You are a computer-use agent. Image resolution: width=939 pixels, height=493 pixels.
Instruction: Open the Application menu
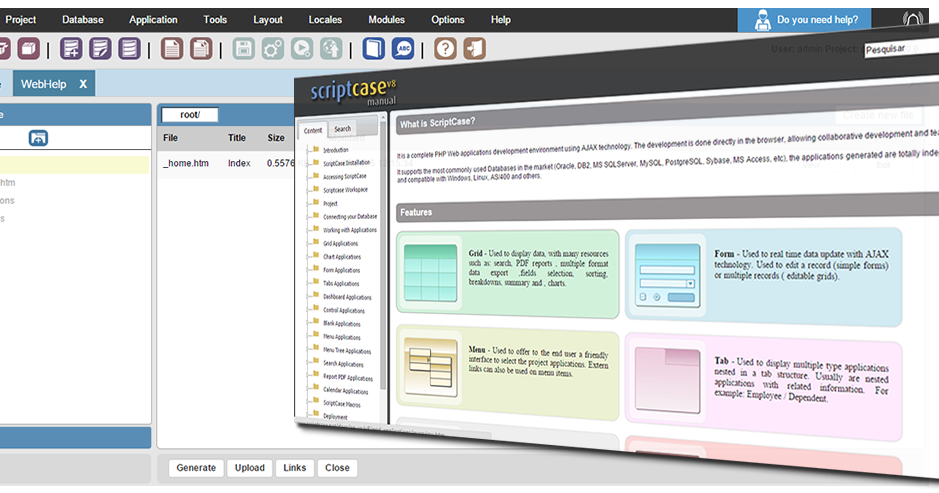pyautogui.click(x=153, y=20)
